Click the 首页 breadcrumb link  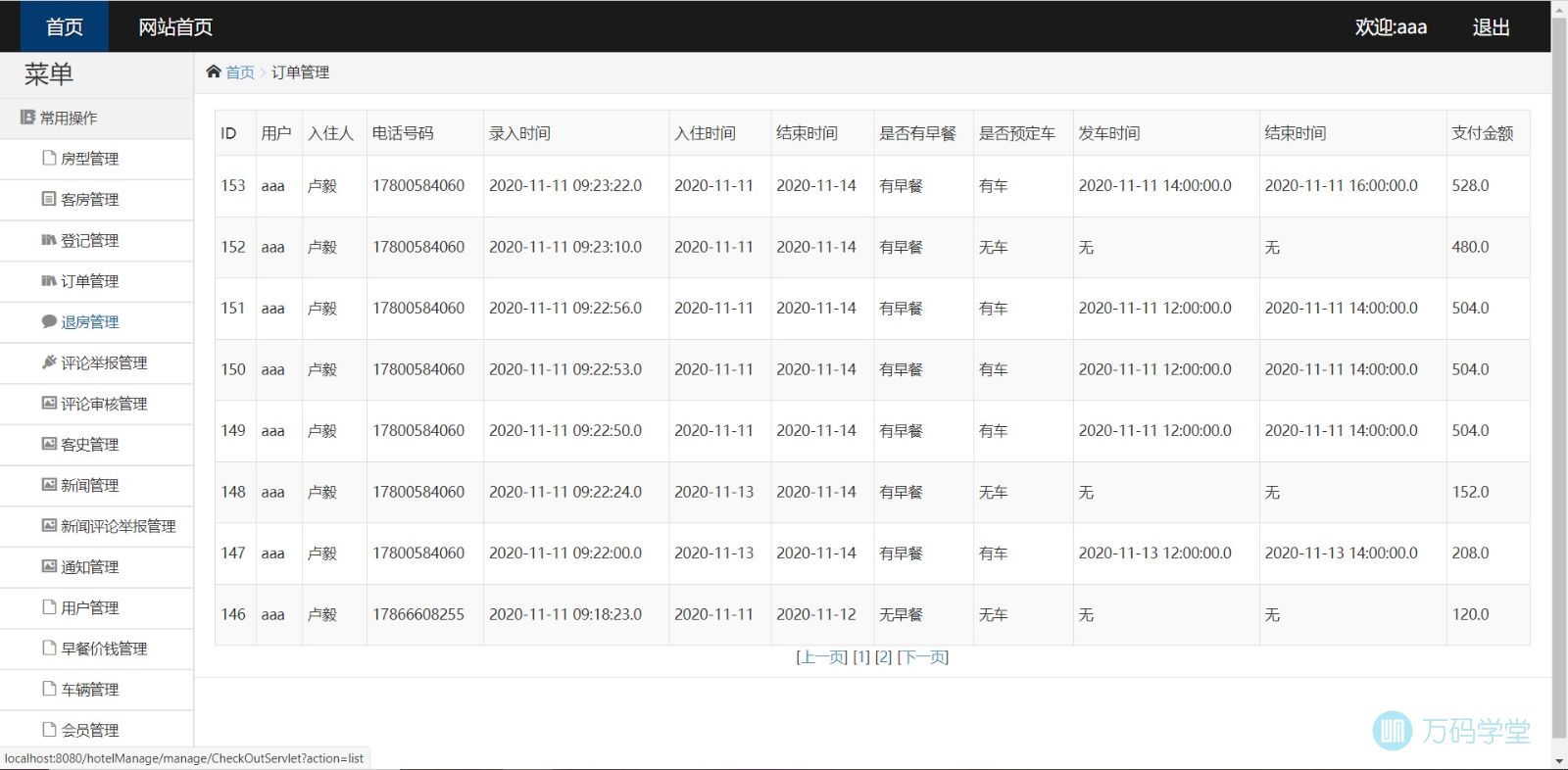coord(240,72)
